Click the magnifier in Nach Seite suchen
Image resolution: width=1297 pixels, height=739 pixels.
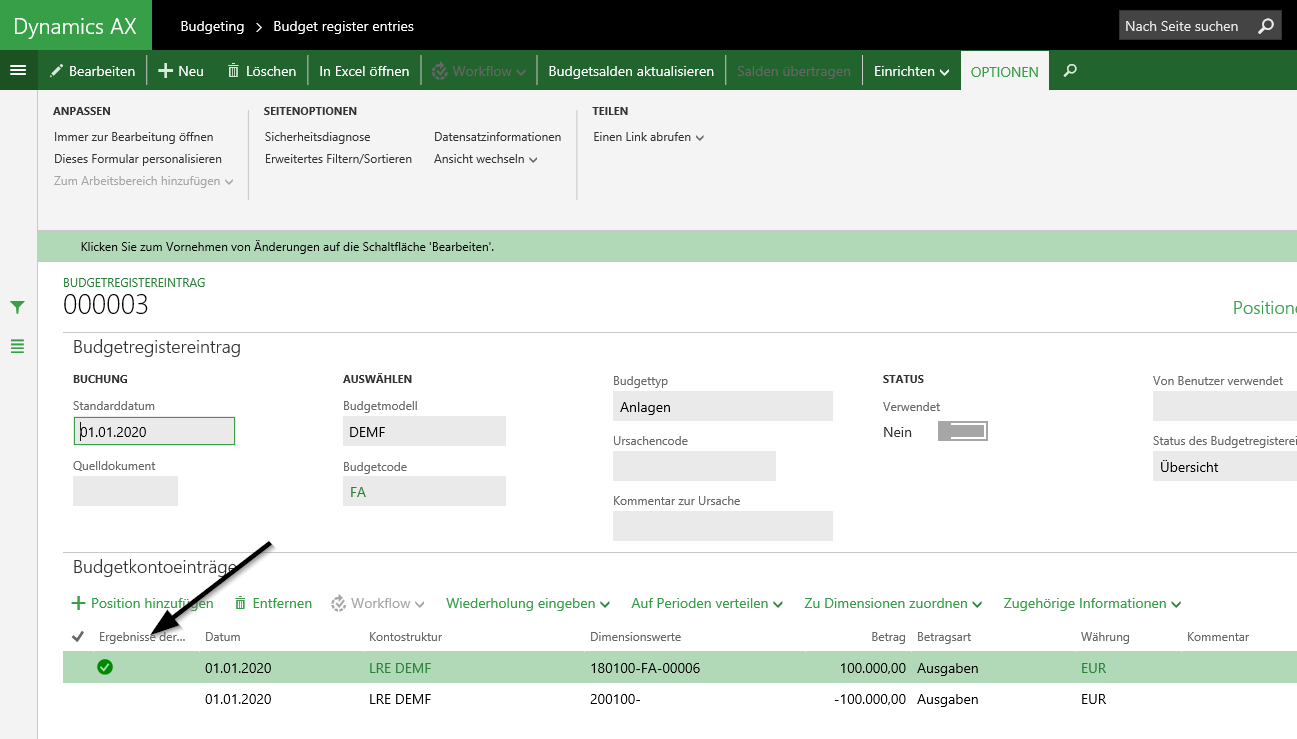[x=1266, y=26]
